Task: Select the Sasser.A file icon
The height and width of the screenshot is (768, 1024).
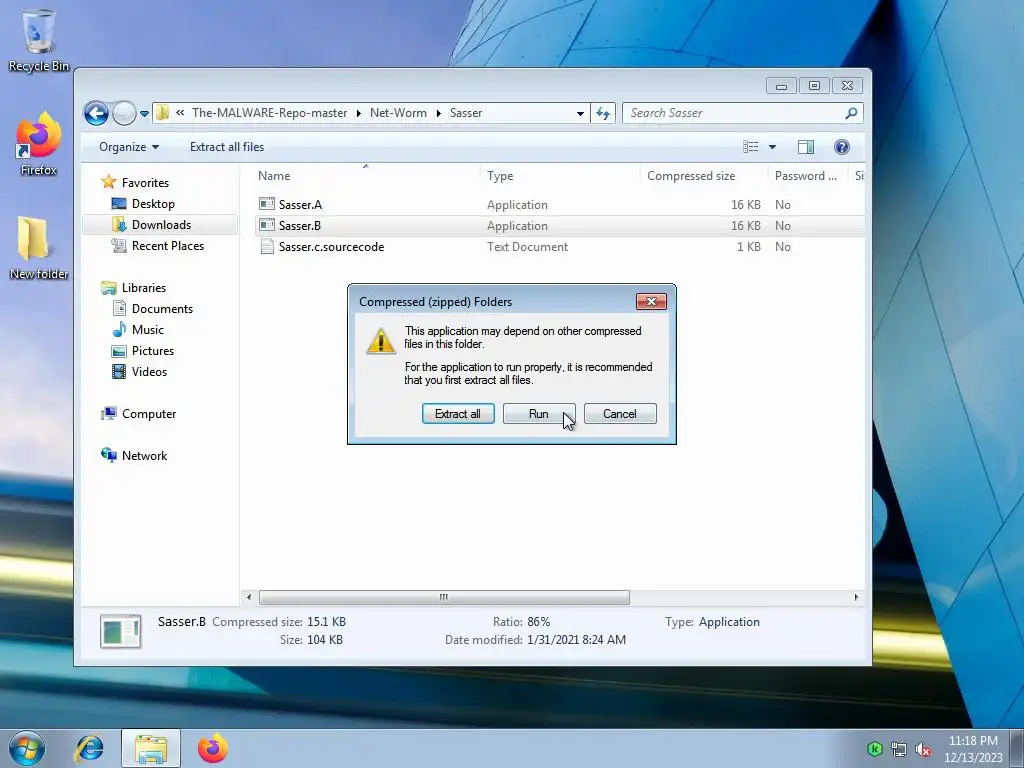Action: click(266, 204)
